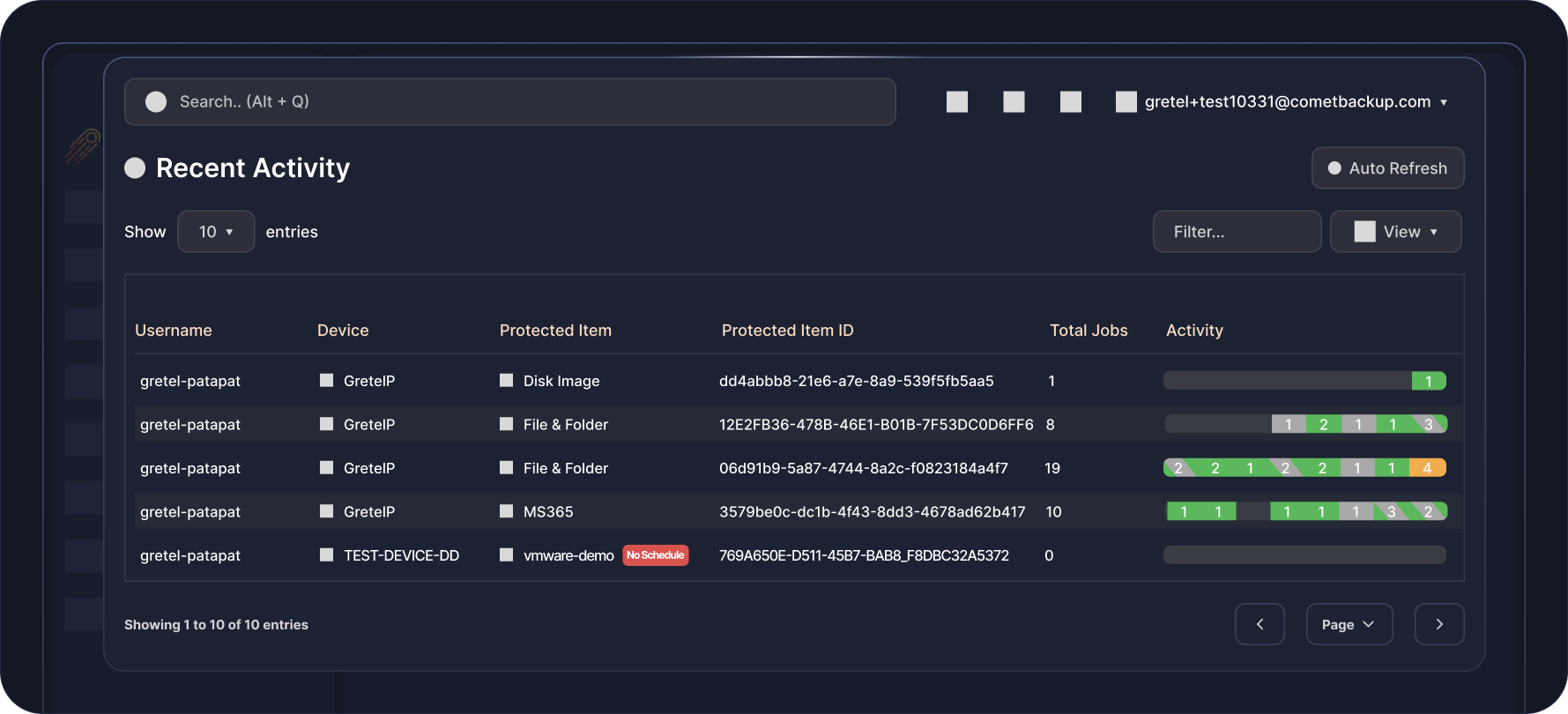Click the account avatar icon beside email
This screenshot has width=1568, height=714.
click(x=1126, y=102)
